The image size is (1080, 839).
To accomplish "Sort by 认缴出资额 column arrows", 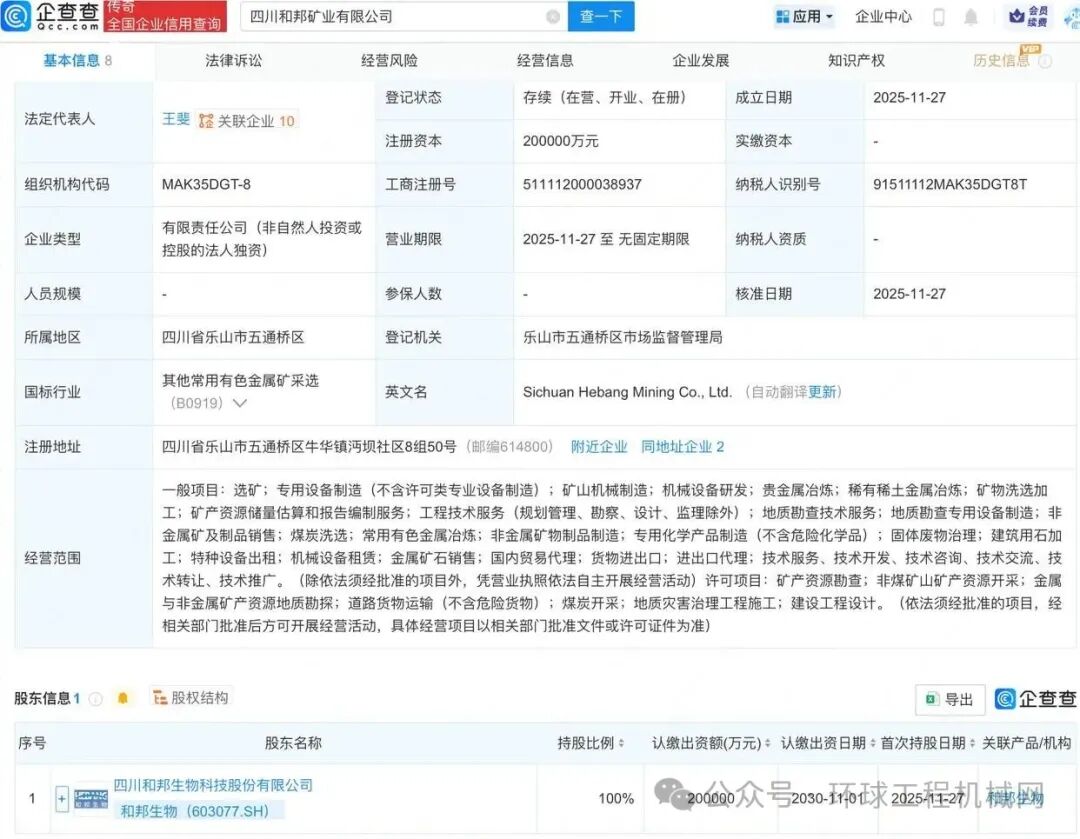I will pos(767,743).
